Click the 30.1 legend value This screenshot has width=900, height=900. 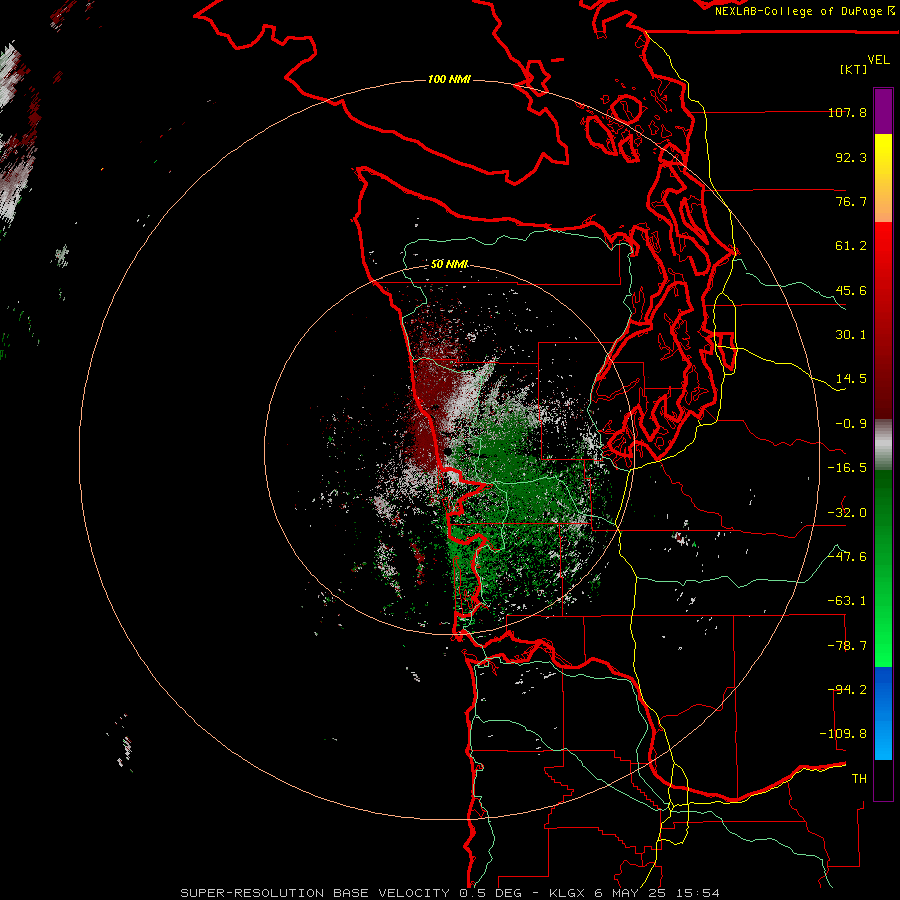tap(851, 335)
